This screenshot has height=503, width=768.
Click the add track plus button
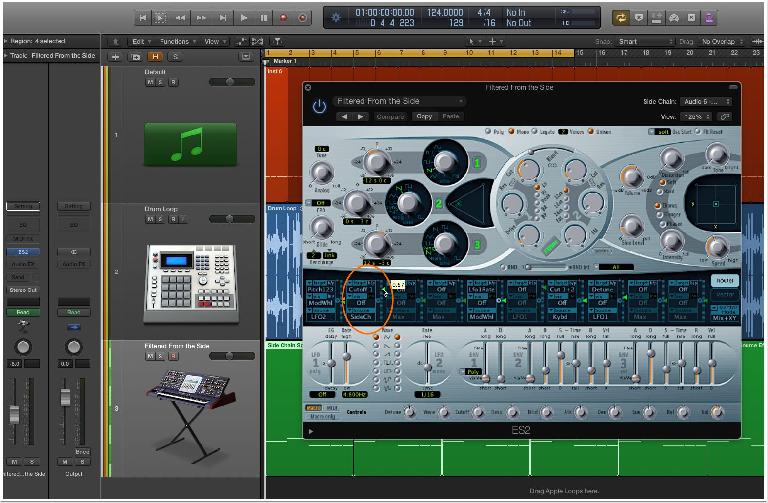tap(115, 57)
